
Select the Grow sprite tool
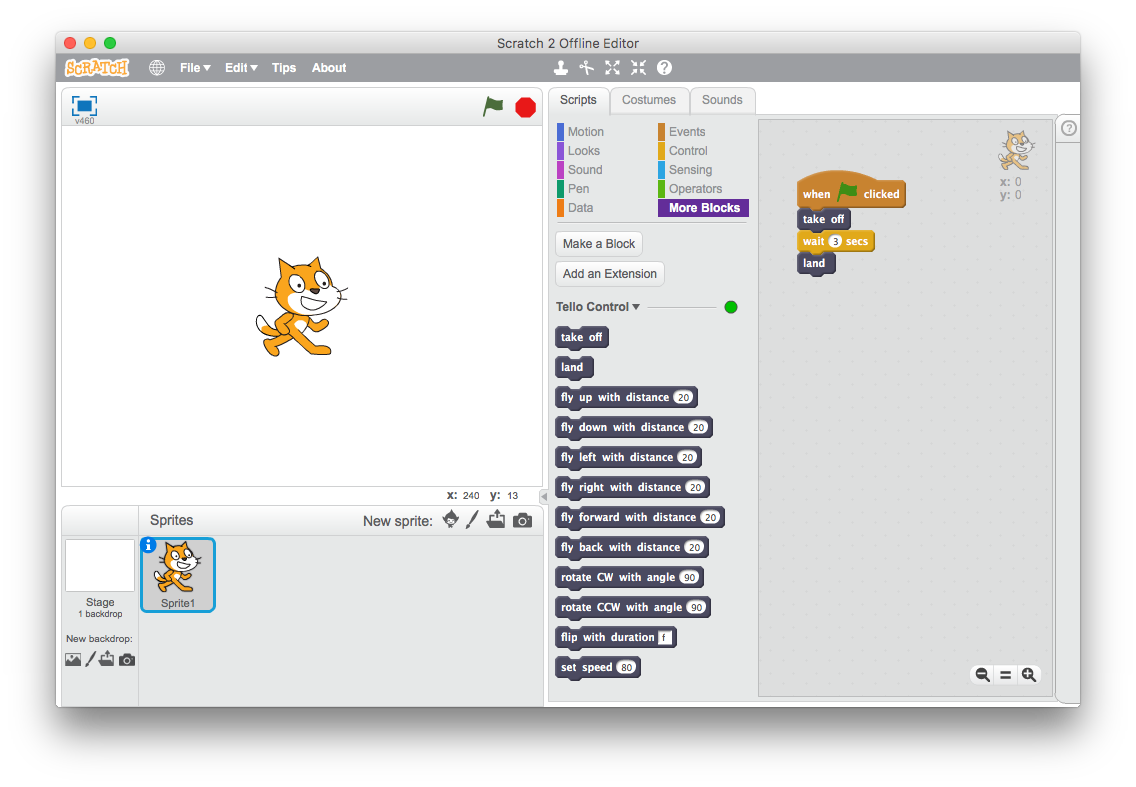[612, 67]
